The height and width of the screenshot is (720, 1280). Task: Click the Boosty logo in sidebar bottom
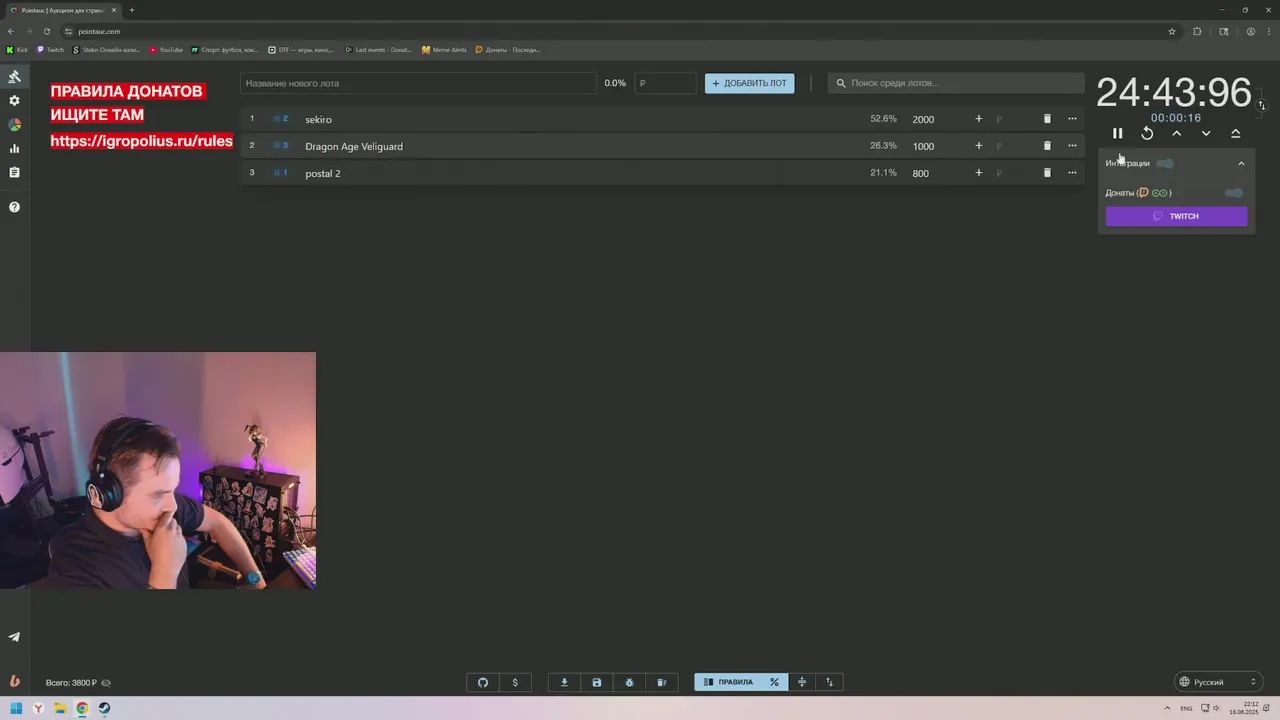point(14,681)
